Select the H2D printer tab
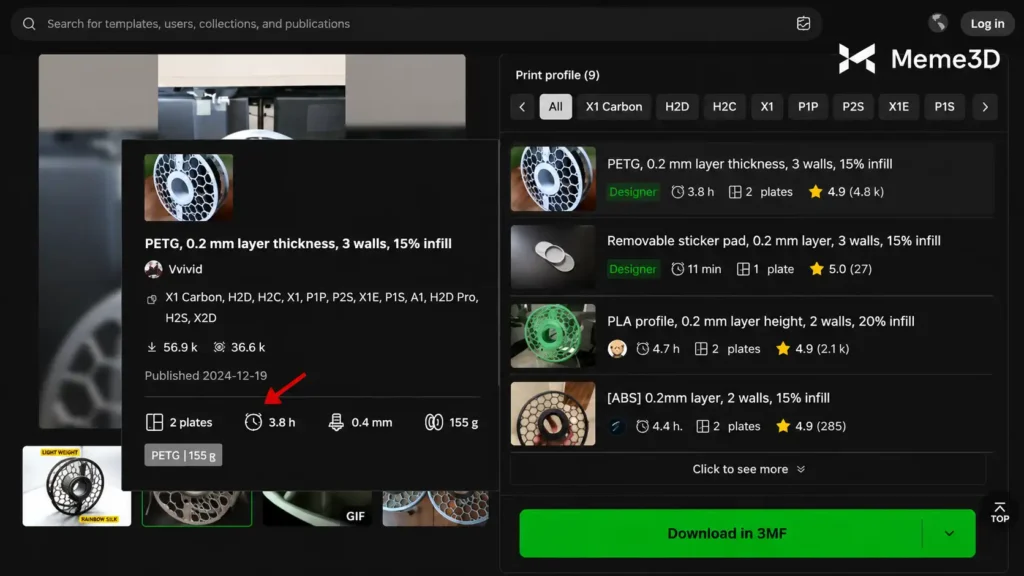 [x=677, y=106]
